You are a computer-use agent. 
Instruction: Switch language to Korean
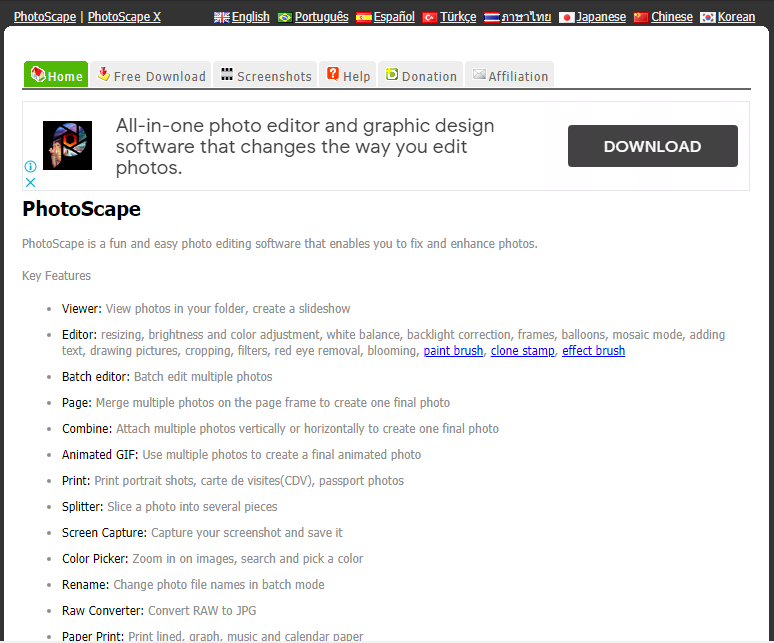[736, 17]
